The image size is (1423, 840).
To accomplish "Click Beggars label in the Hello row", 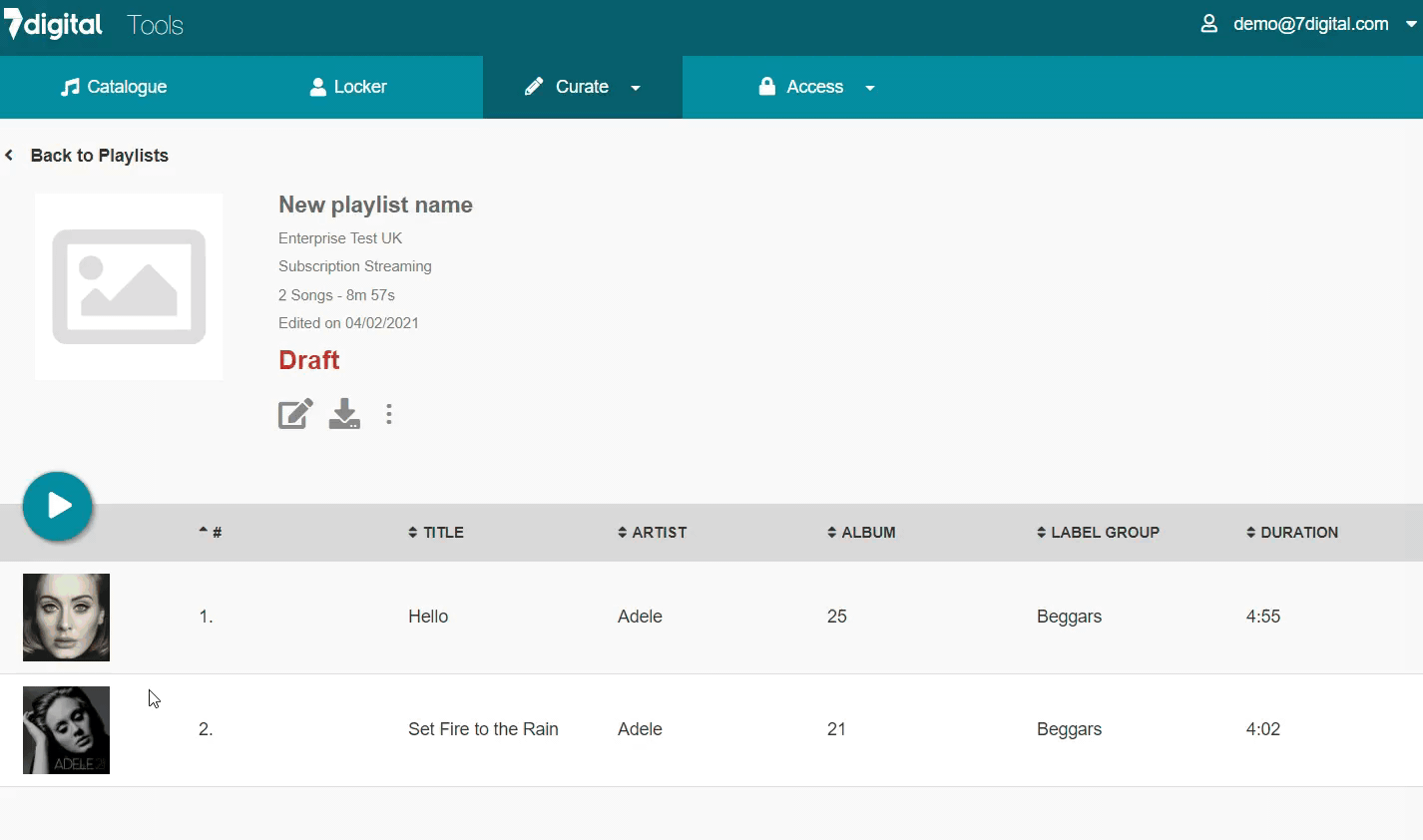I will tap(1069, 617).
